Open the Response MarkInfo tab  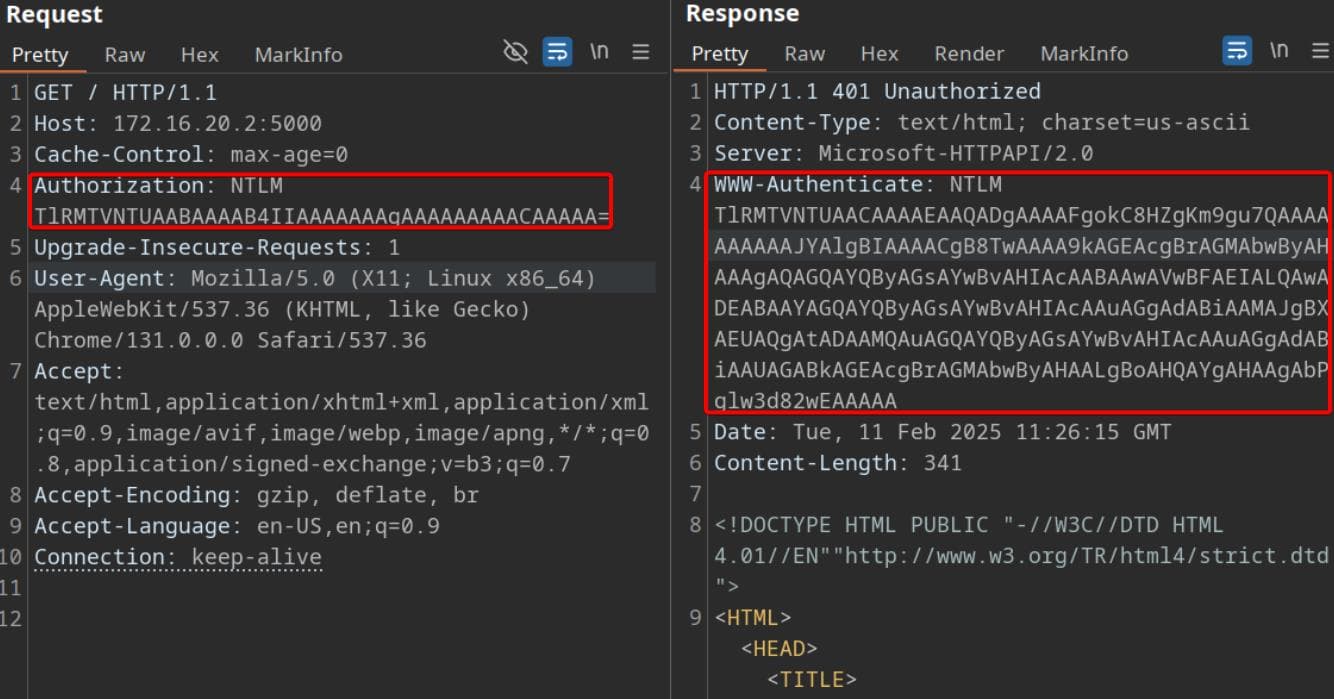tap(1084, 54)
